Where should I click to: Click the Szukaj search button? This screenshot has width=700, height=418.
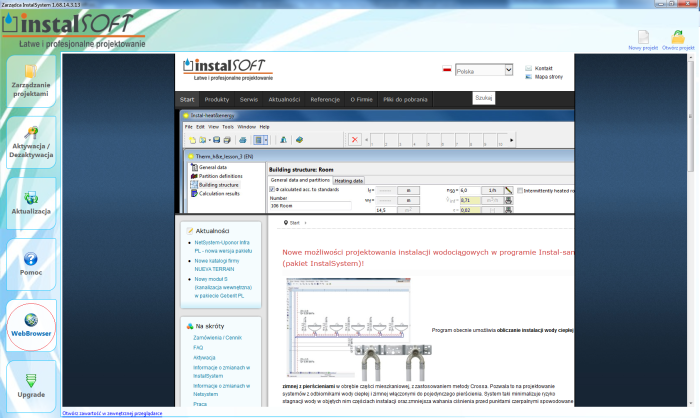point(483,98)
